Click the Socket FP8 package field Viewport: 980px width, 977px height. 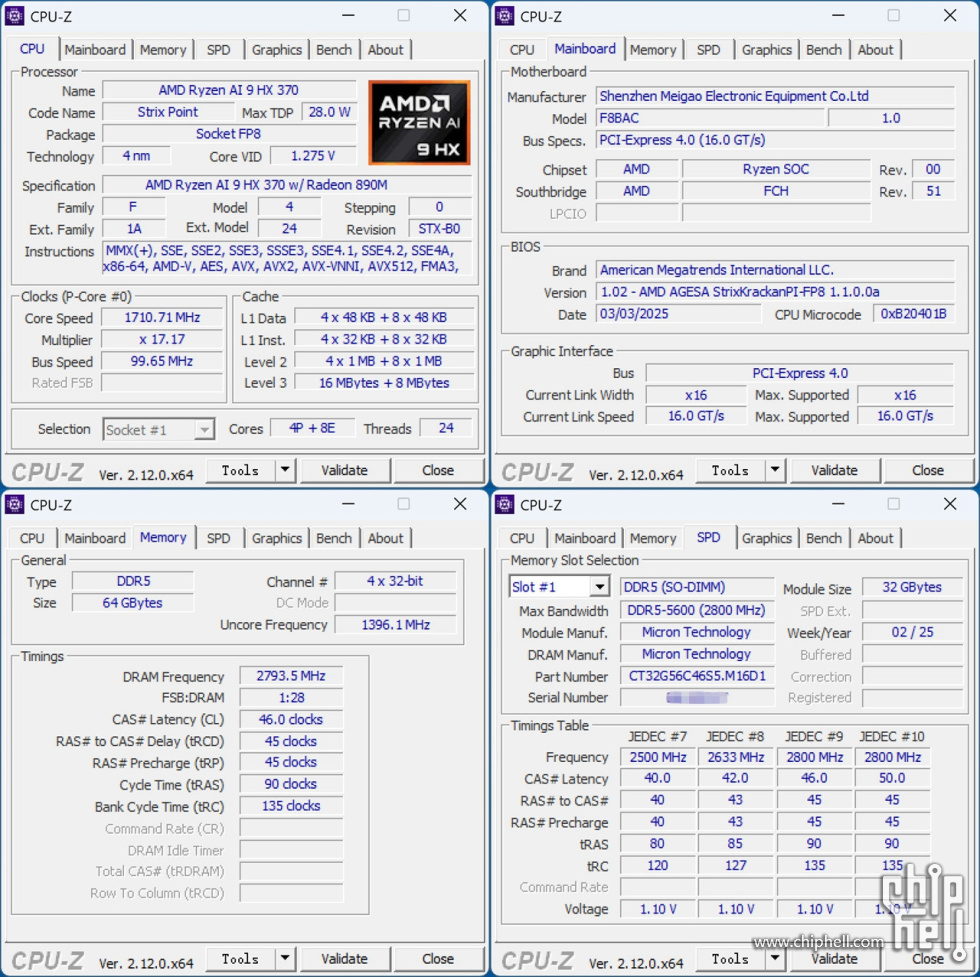pos(229,134)
